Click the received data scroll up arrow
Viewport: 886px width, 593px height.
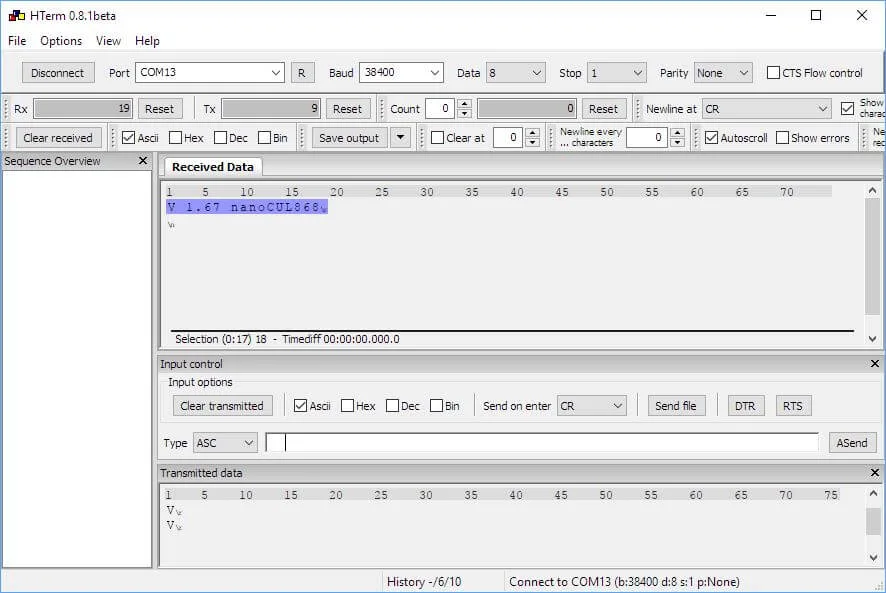(872, 191)
